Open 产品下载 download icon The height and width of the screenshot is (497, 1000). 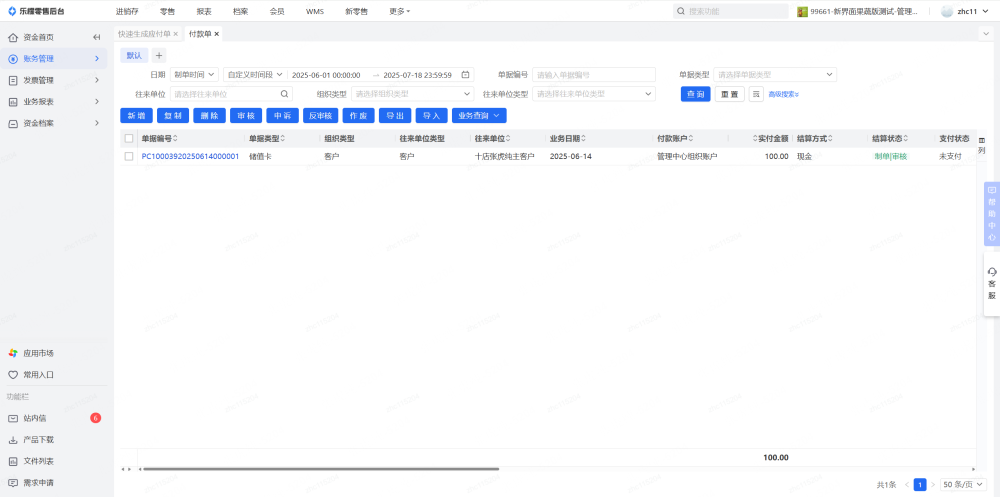13,440
